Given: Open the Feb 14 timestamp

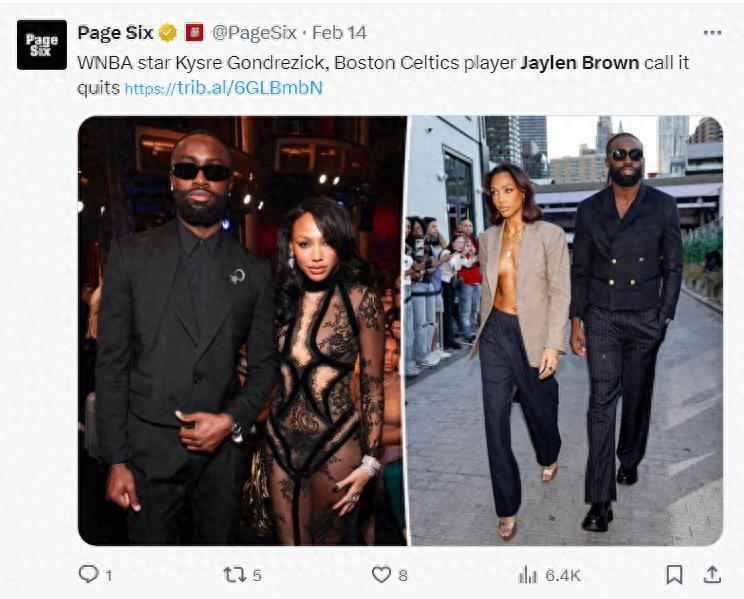Looking at the screenshot, I should [x=339, y=32].
